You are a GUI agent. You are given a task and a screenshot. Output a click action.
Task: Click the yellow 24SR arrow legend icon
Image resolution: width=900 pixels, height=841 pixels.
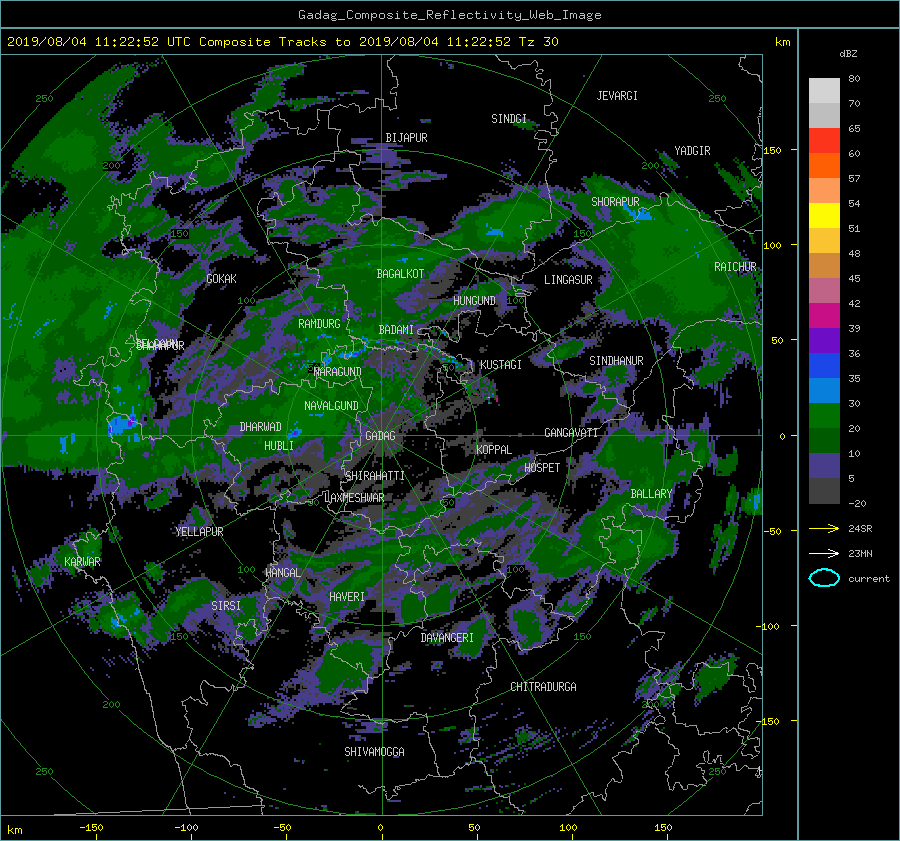(x=824, y=528)
